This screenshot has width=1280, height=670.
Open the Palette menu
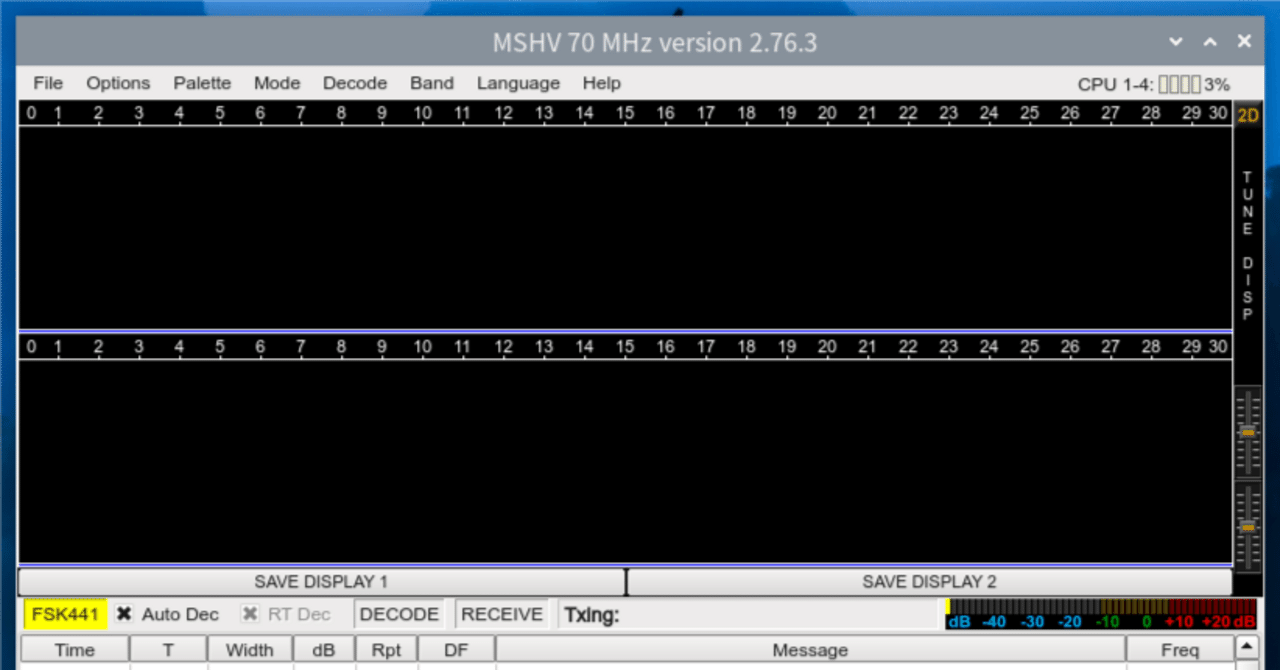pos(202,83)
